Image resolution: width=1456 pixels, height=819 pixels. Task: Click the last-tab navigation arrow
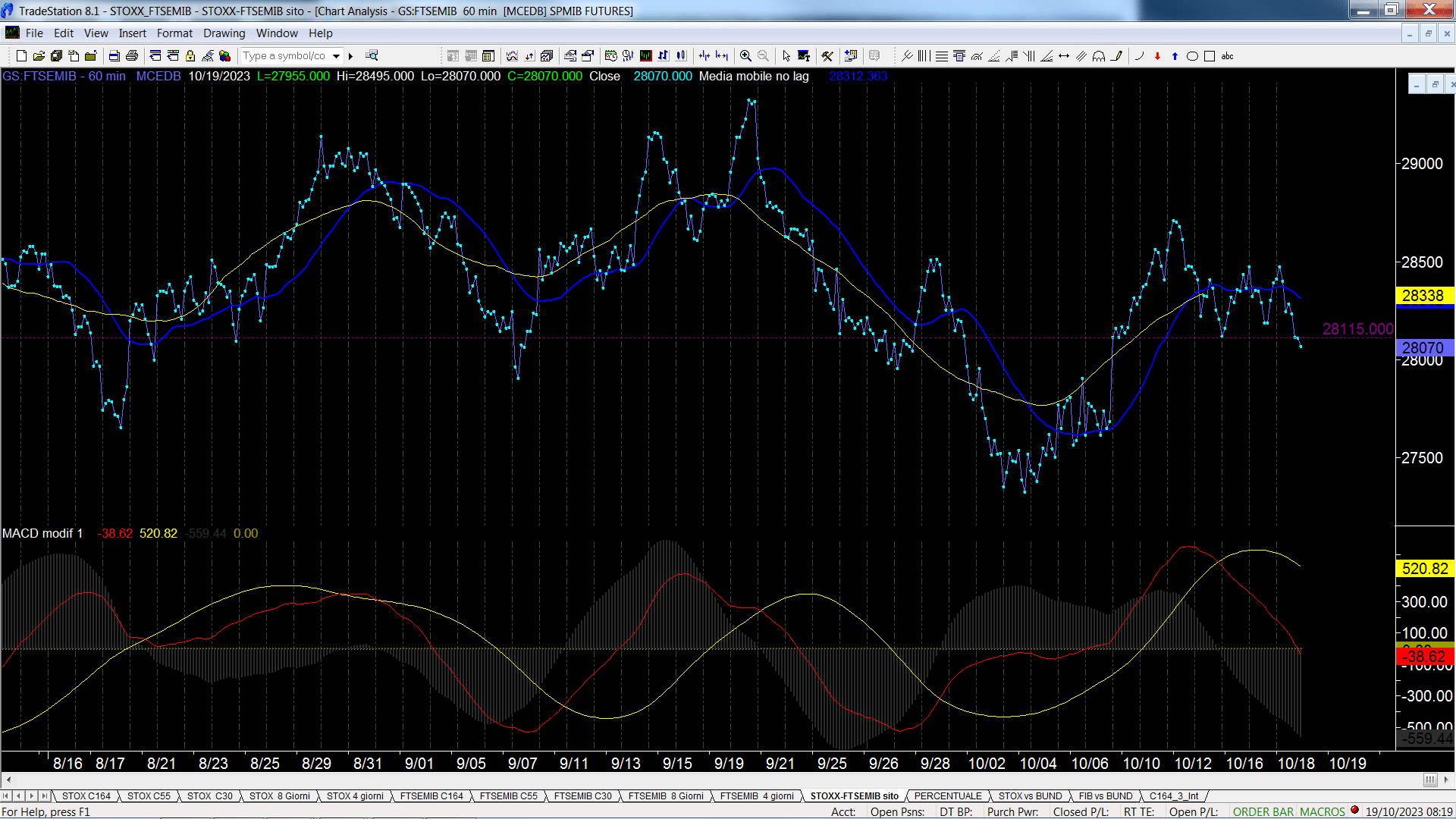click(x=44, y=796)
